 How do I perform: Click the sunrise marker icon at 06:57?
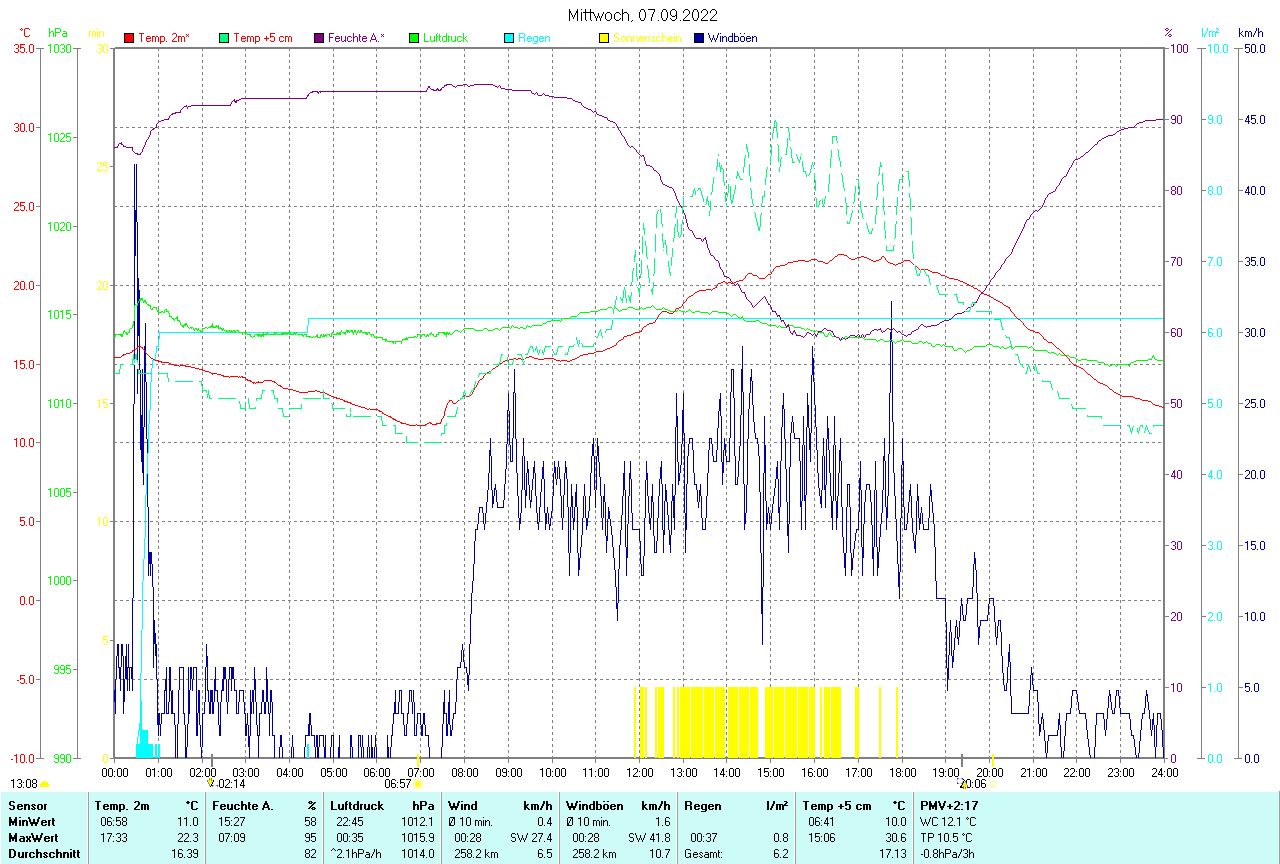418,785
